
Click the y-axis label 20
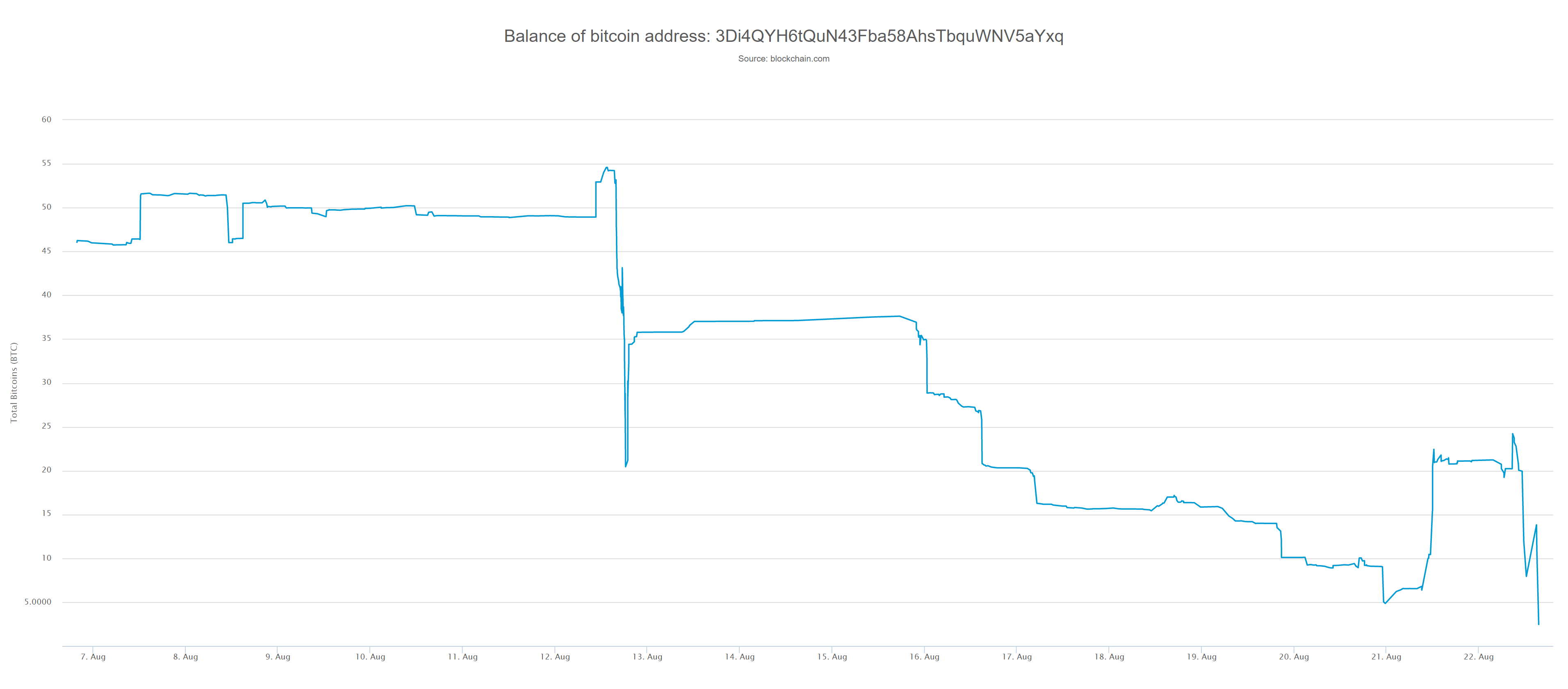point(46,470)
